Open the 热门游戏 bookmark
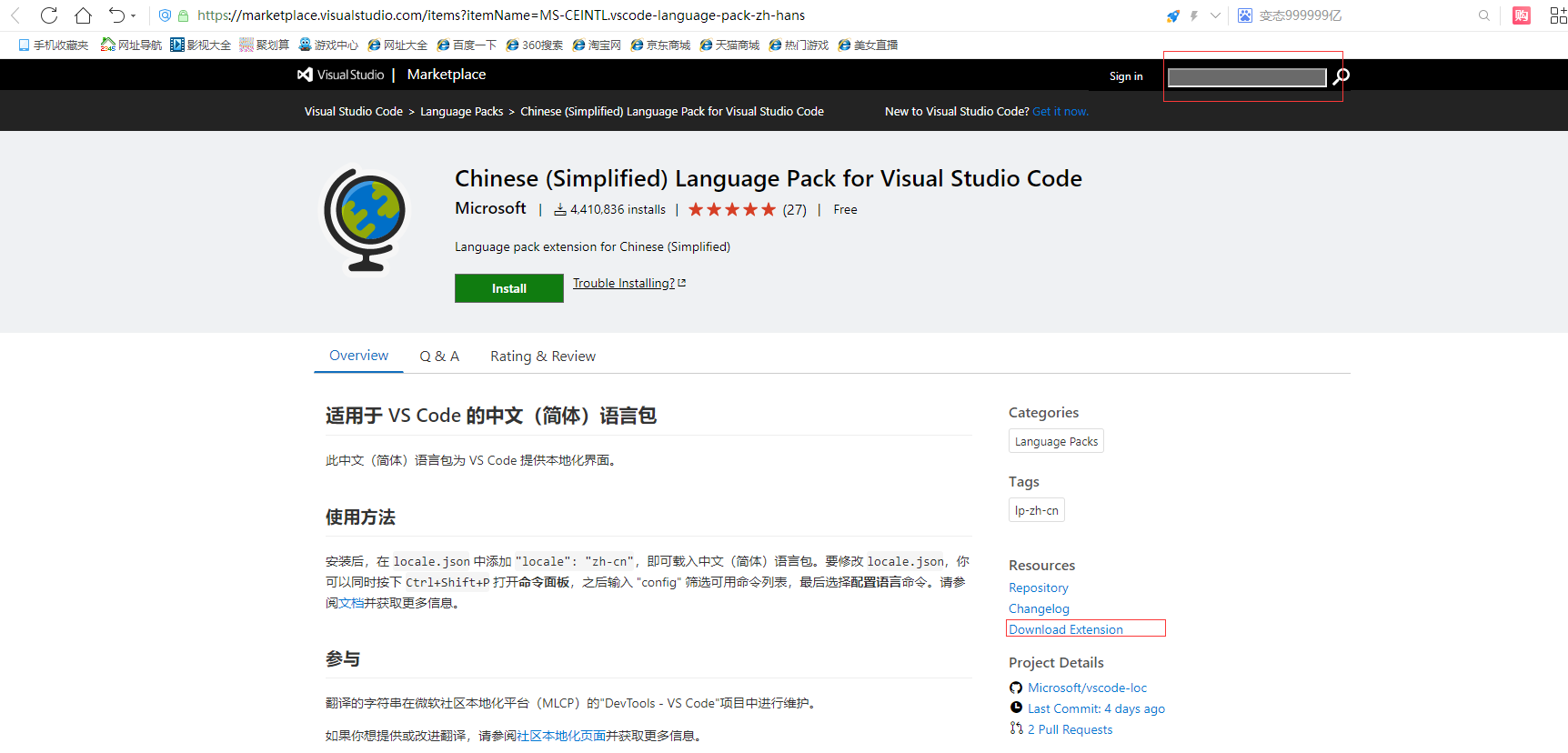Viewport: 1568px width, 753px height. [x=799, y=45]
